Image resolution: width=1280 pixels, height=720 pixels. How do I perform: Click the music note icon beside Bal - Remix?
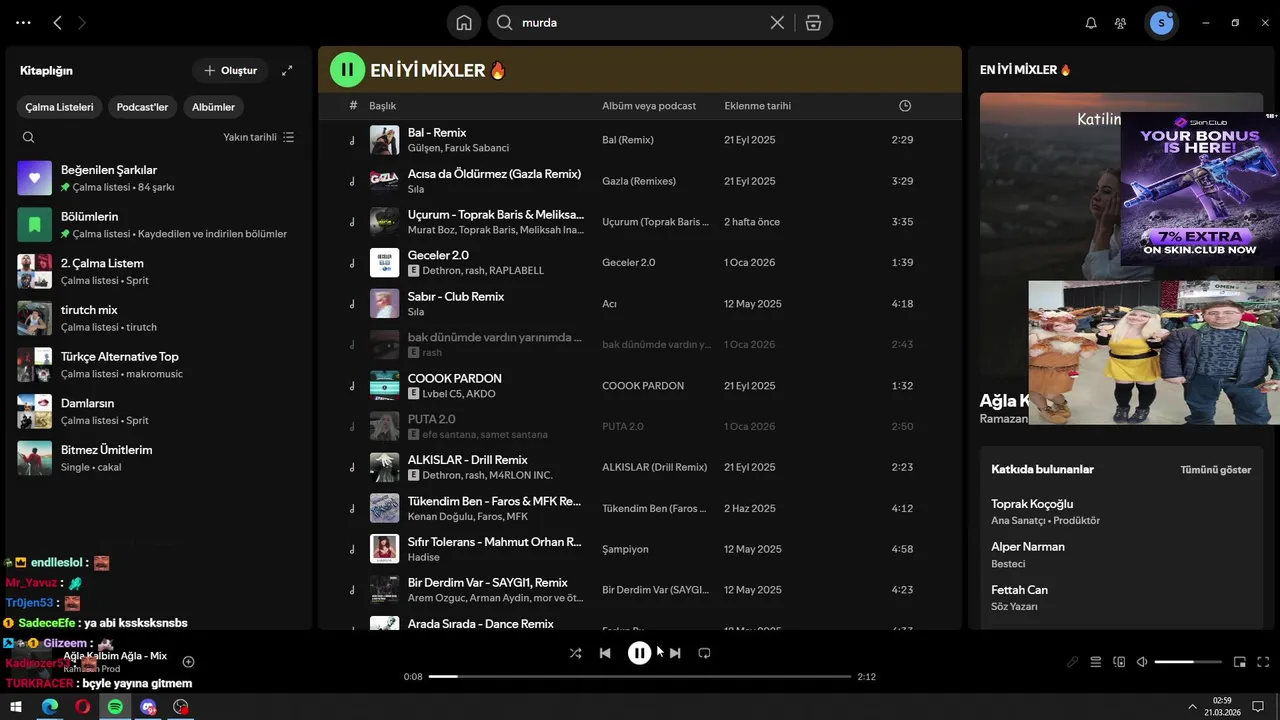[x=352, y=140]
